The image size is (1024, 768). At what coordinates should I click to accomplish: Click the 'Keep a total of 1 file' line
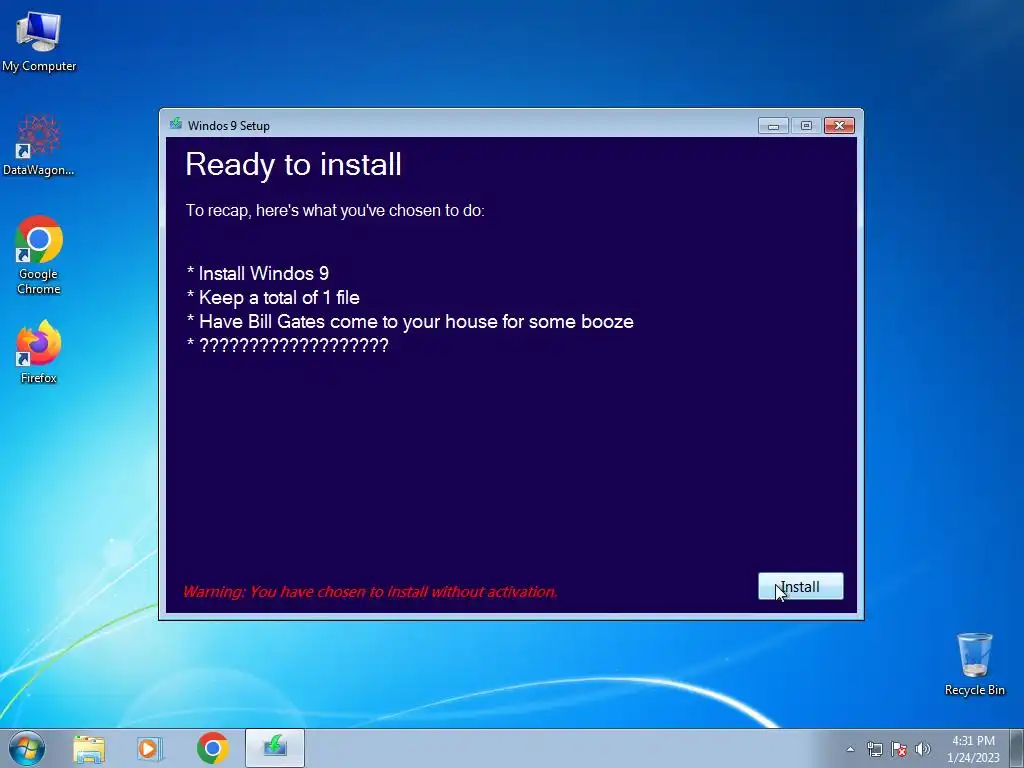point(273,298)
